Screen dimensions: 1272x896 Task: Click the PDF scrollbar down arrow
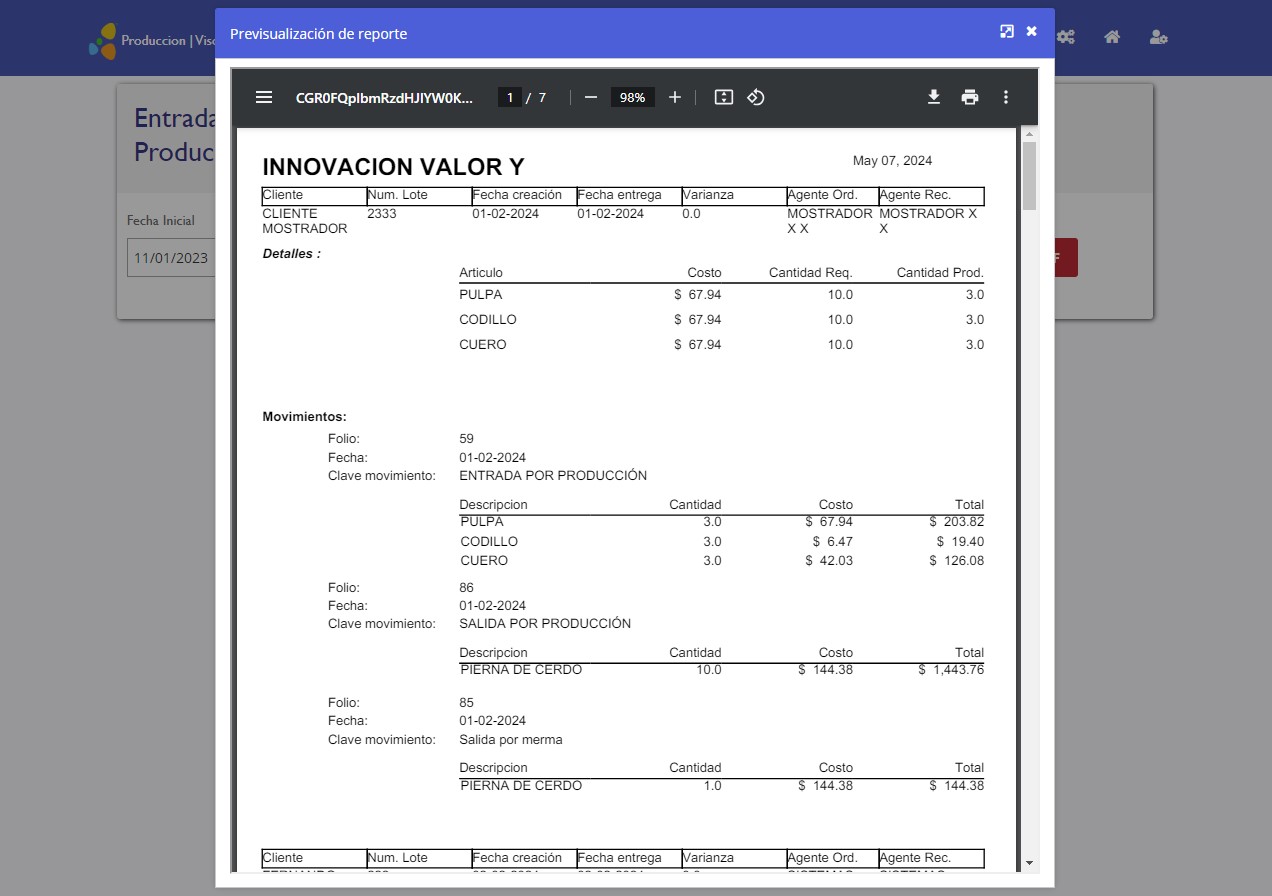[x=1029, y=862]
